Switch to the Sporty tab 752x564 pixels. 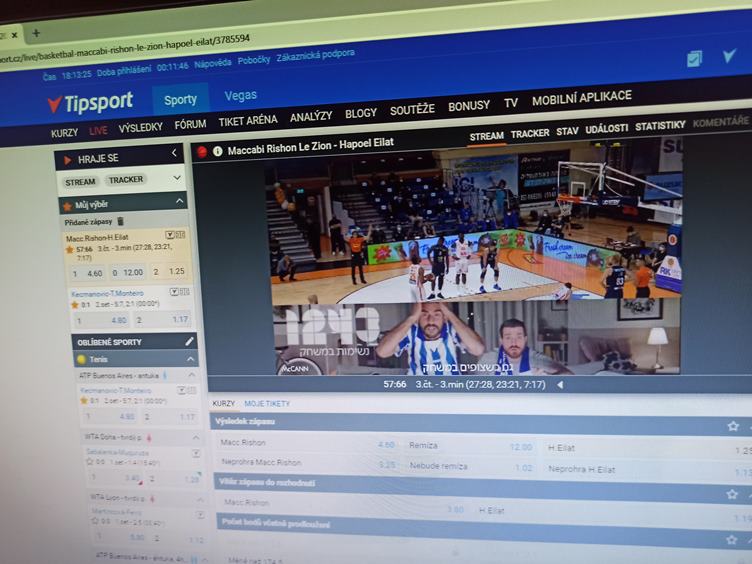[180, 100]
